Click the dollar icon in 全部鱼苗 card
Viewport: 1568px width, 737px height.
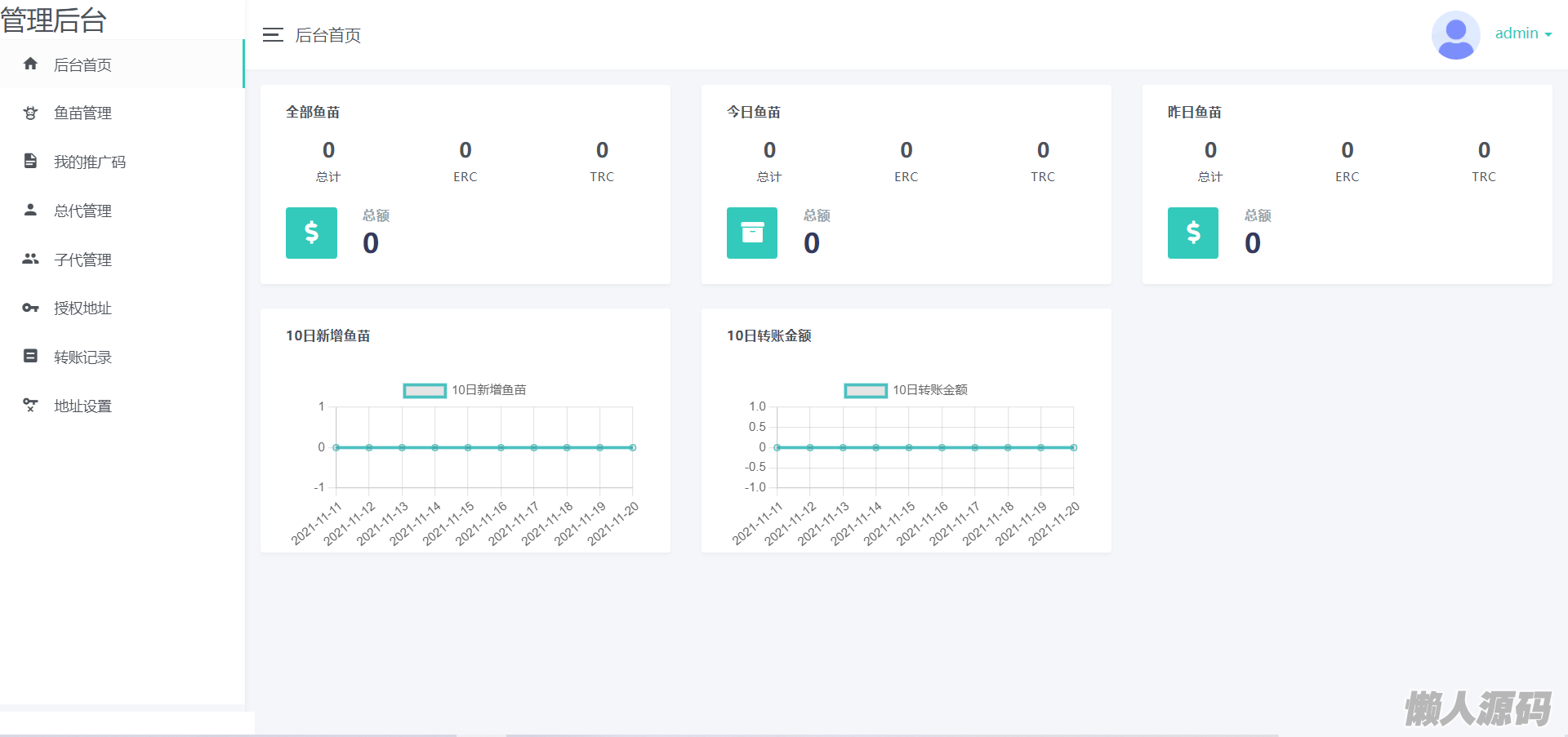pyautogui.click(x=311, y=233)
